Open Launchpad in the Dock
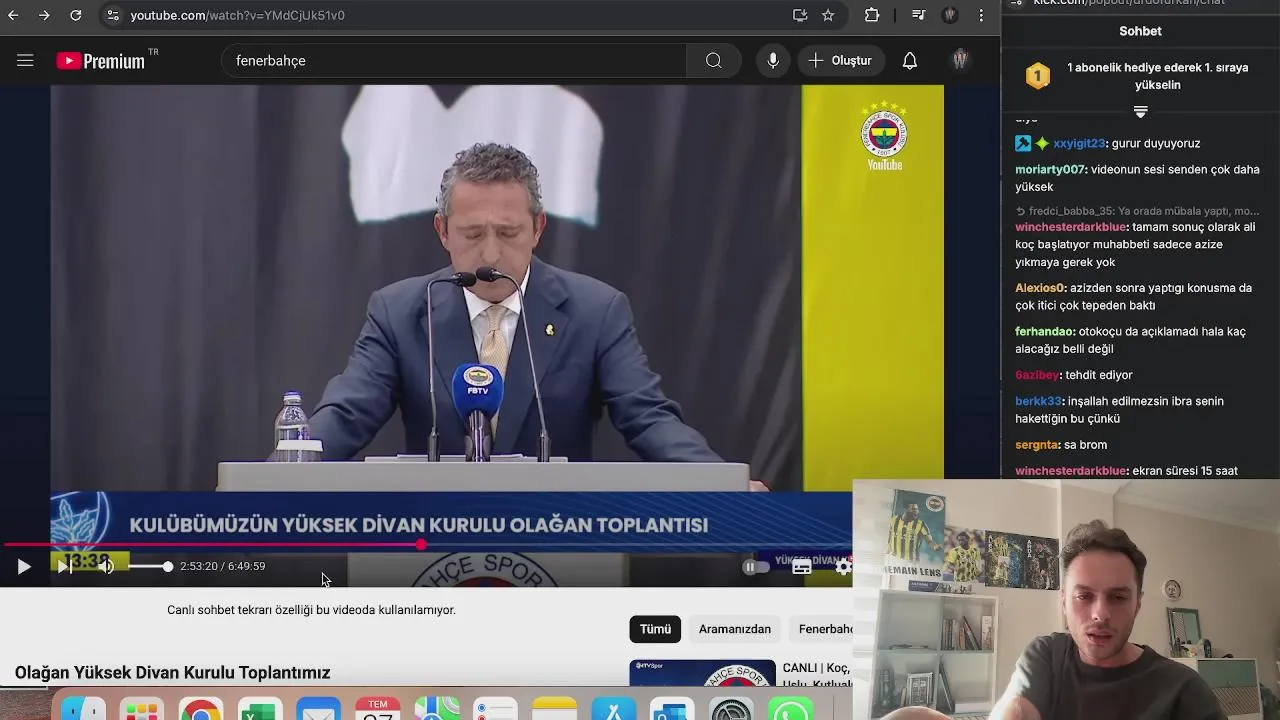This screenshot has width=1280, height=720. coord(142,709)
